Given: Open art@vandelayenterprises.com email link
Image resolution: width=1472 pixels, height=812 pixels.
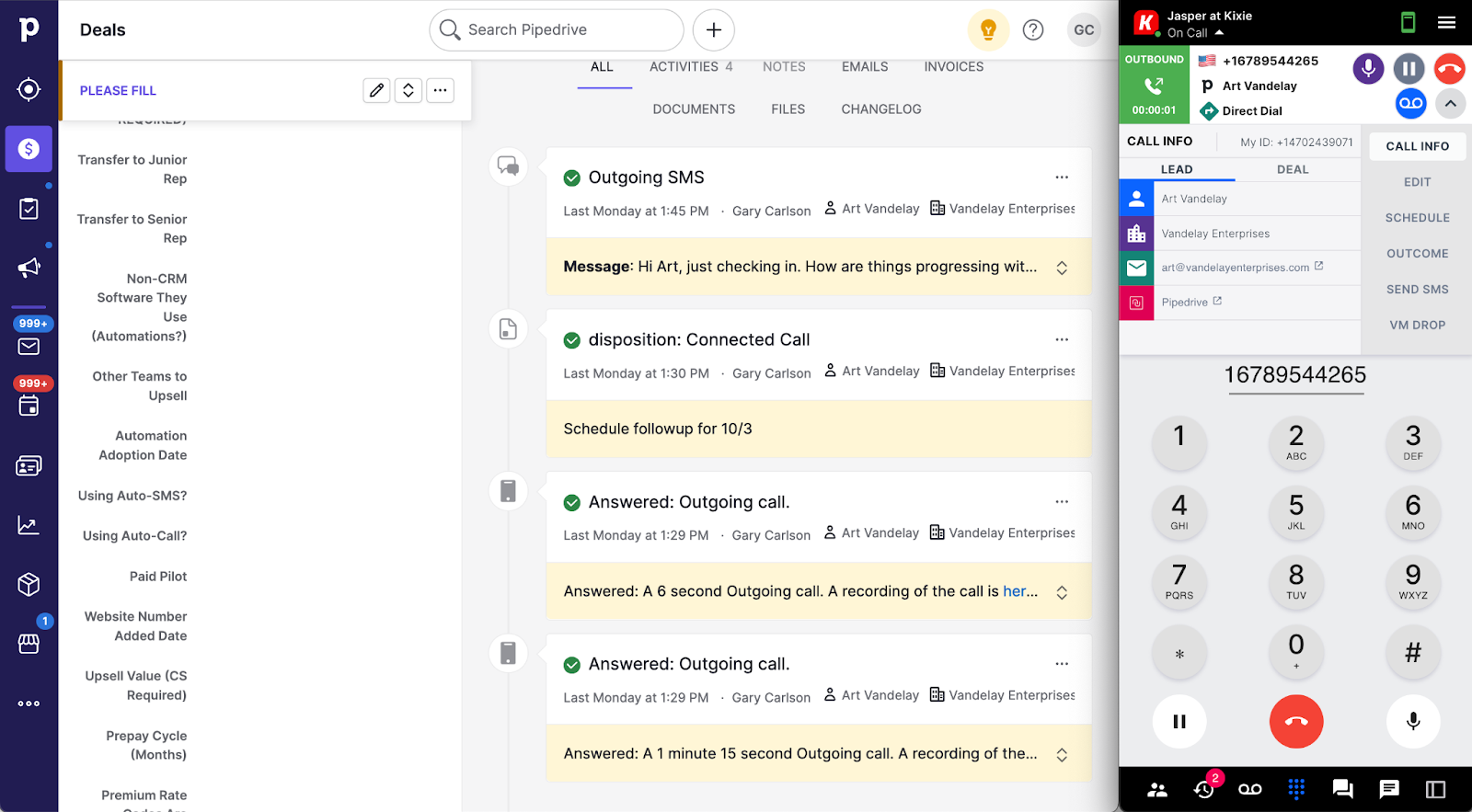Looking at the screenshot, I should (1241, 268).
